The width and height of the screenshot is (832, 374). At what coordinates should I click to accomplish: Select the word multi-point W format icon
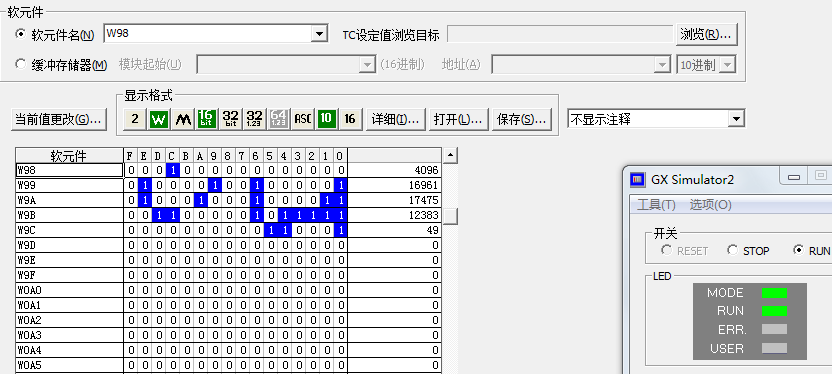click(159, 119)
